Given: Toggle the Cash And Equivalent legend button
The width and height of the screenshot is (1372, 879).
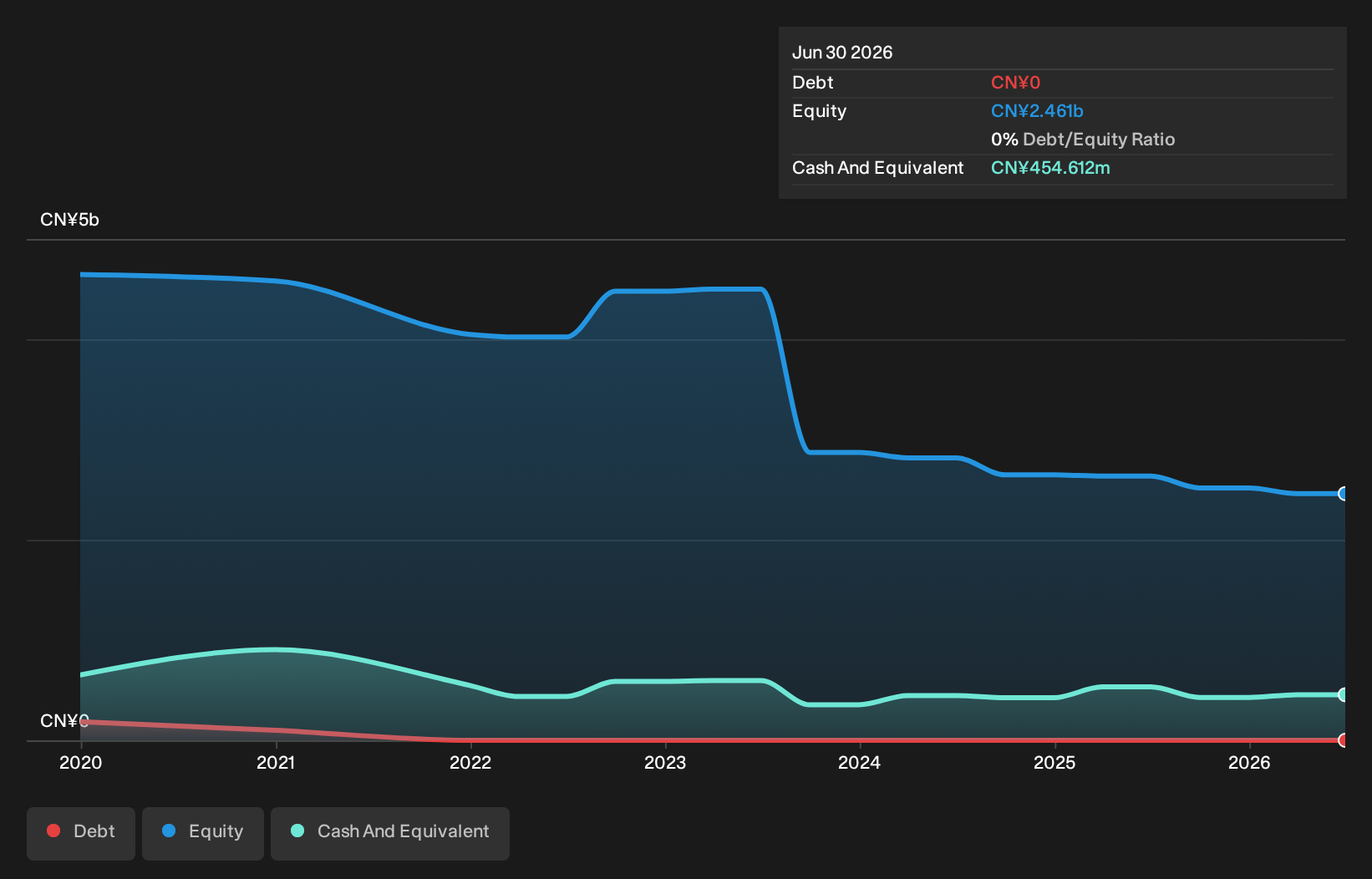Looking at the screenshot, I should pyautogui.click(x=390, y=833).
